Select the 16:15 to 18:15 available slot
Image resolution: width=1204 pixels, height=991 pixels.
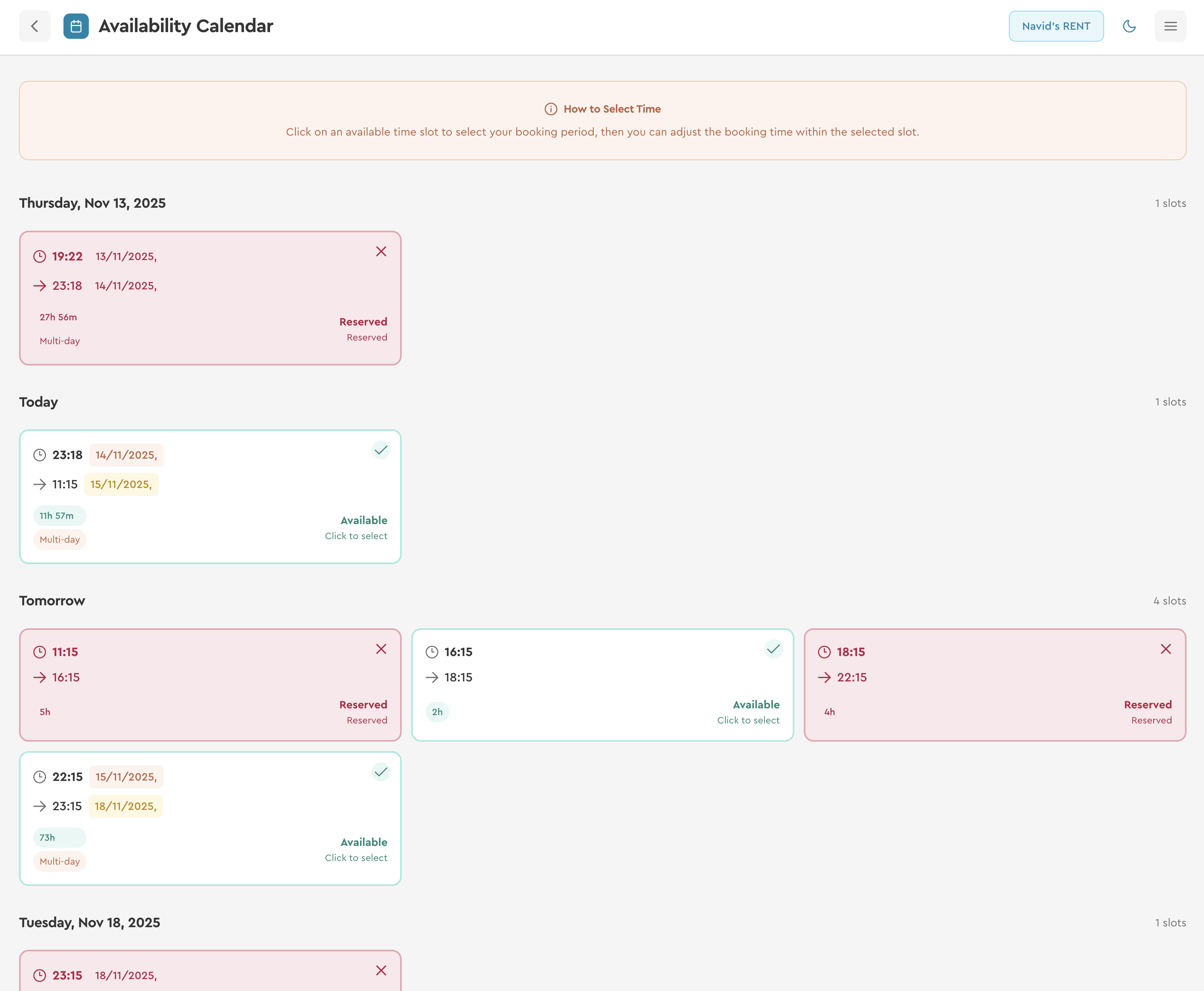click(602, 685)
